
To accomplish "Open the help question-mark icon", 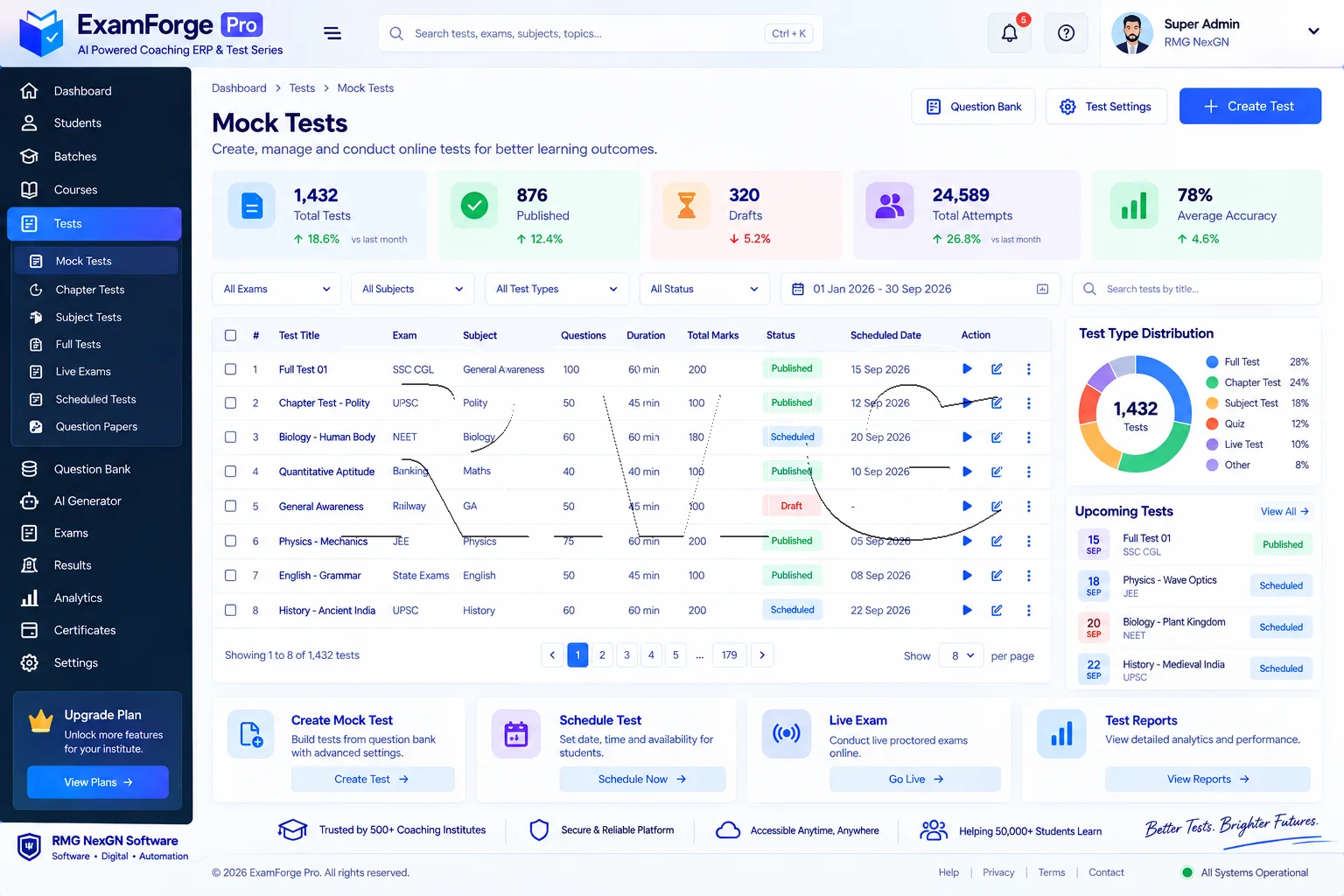I will pyautogui.click(x=1066, y=33).
